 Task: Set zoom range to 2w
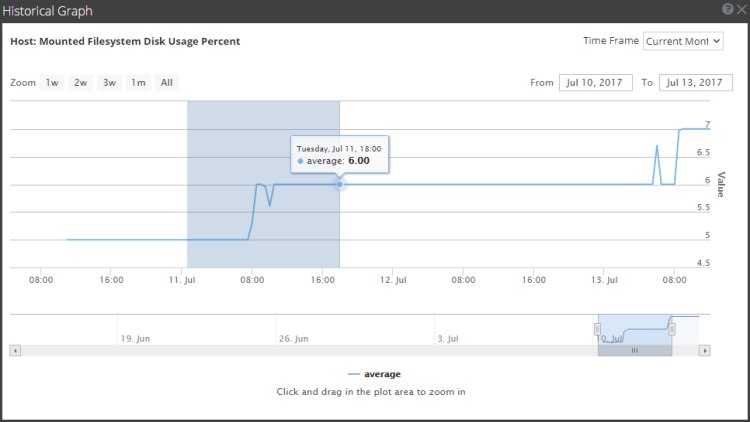click(x=80, y=83)
